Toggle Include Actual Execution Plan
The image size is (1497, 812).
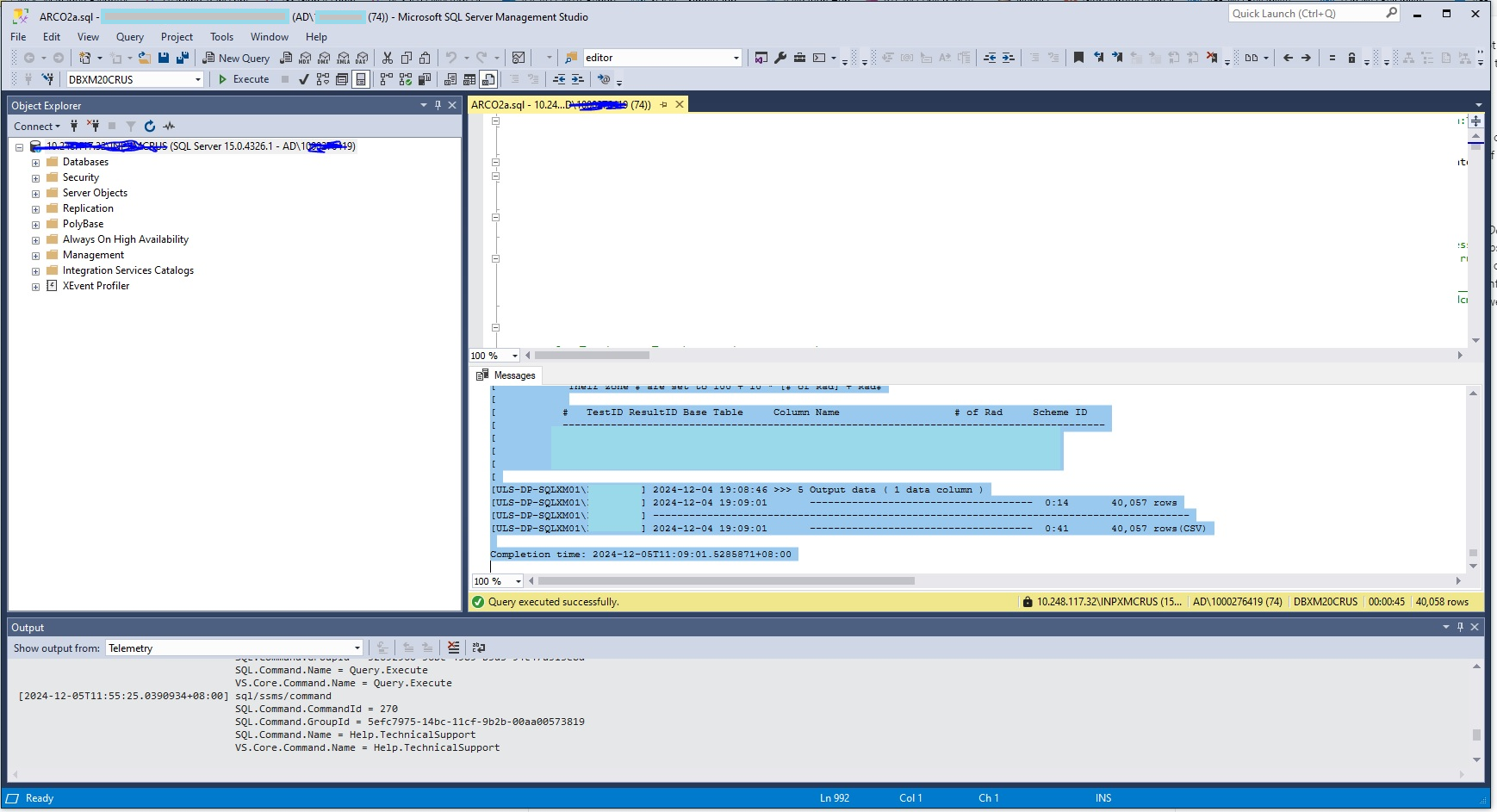[x=387, y=79]
